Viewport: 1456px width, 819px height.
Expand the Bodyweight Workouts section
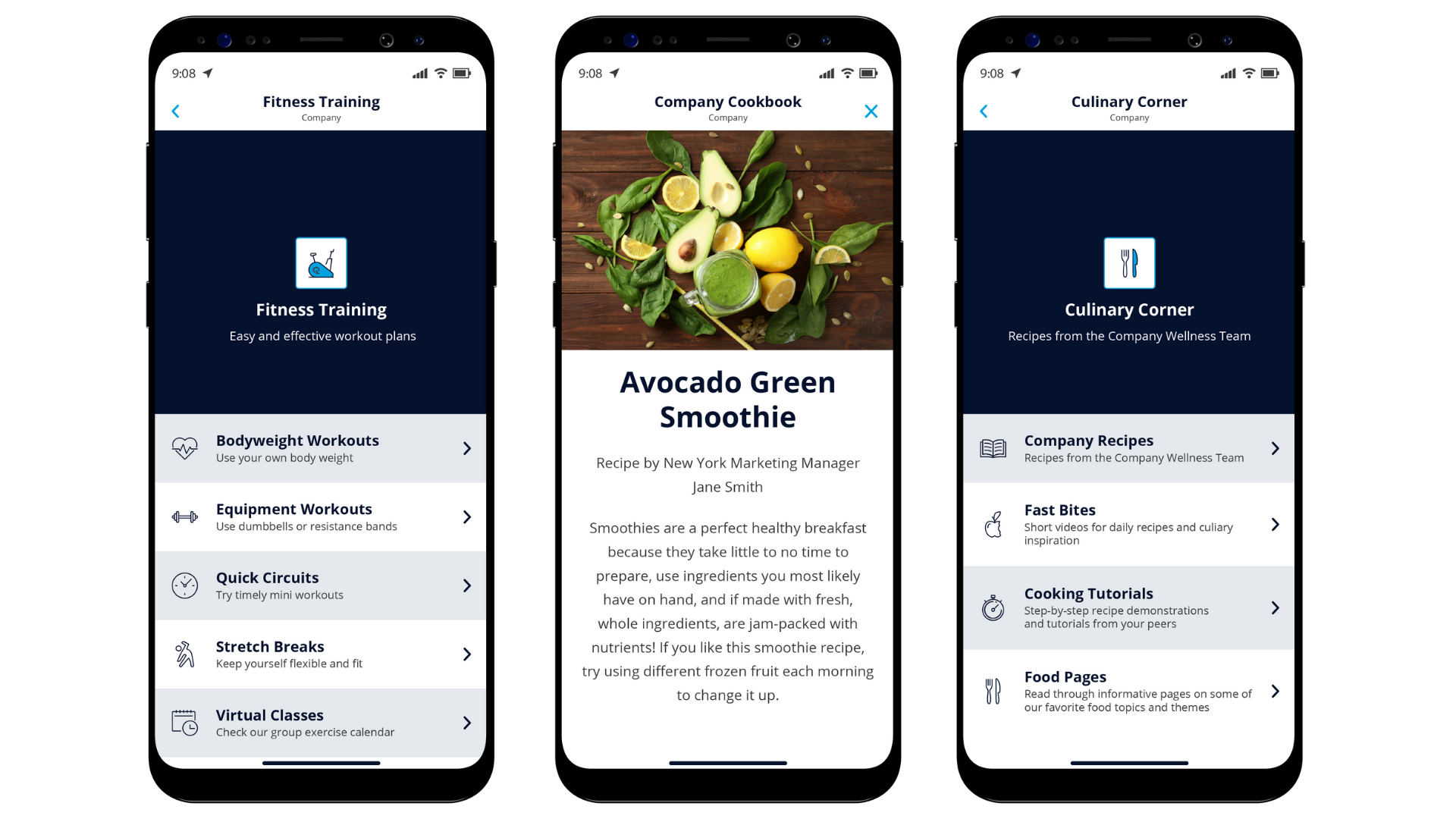click(x=466, y=447)
